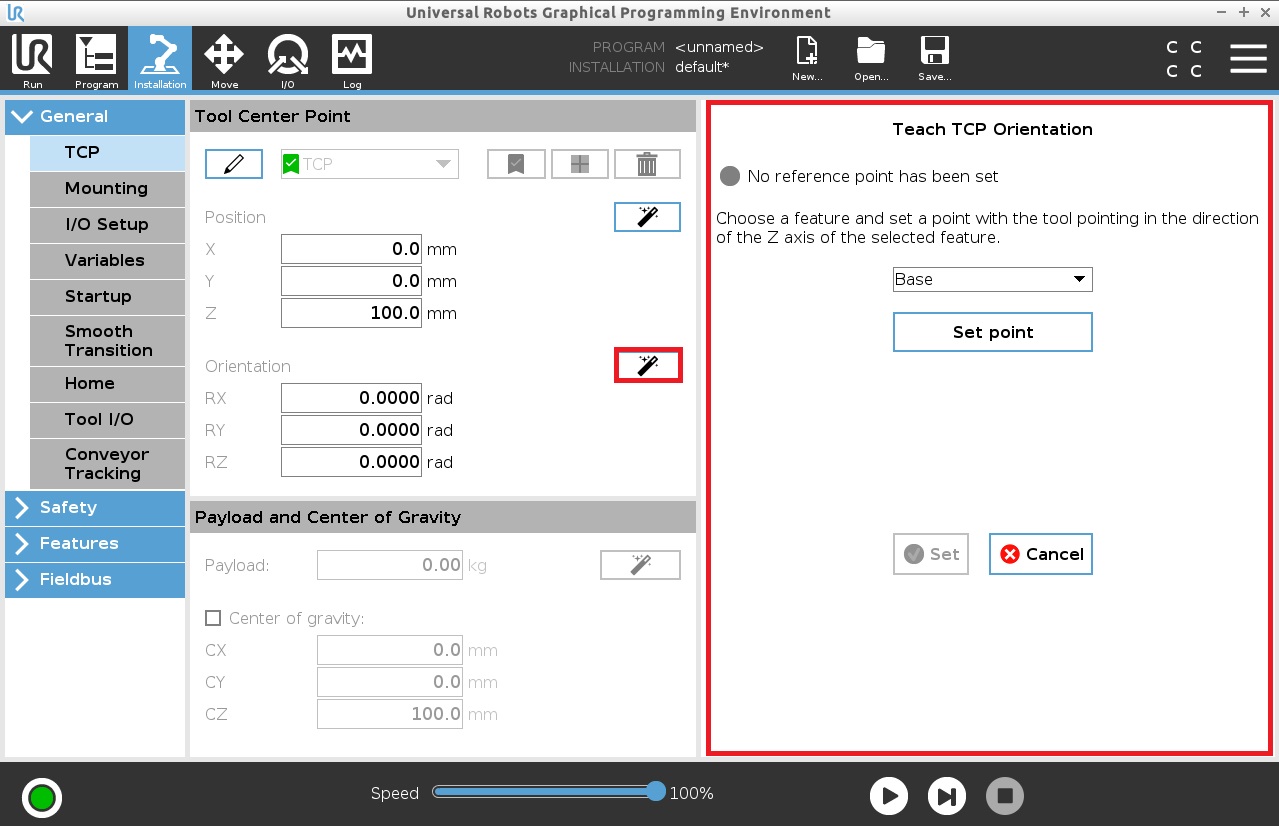
Task: Switch to the Program tab
Action: pos(96,59)
